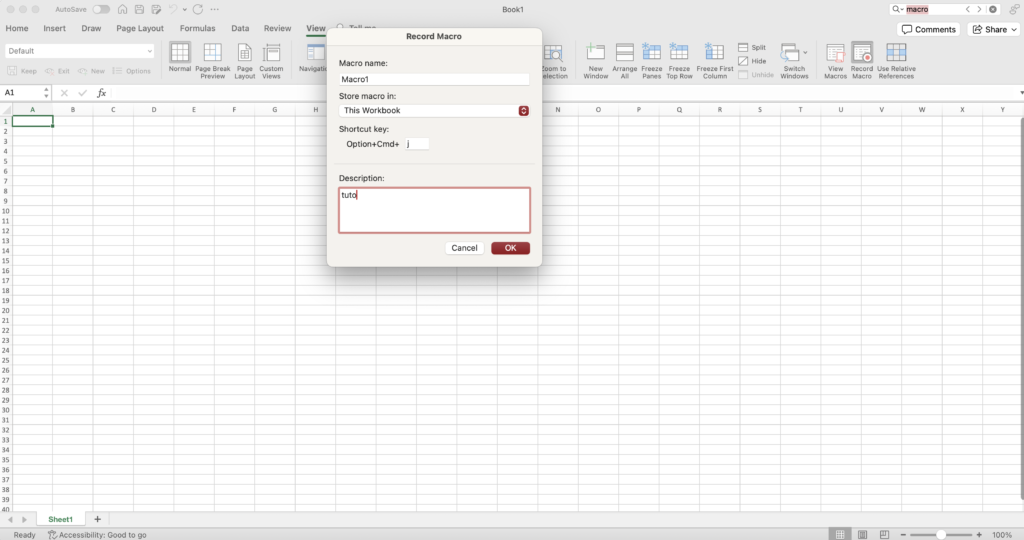Screen dimensions: 1024x540
Task: Add a new sheet with plus button
Action: [97, 519]
